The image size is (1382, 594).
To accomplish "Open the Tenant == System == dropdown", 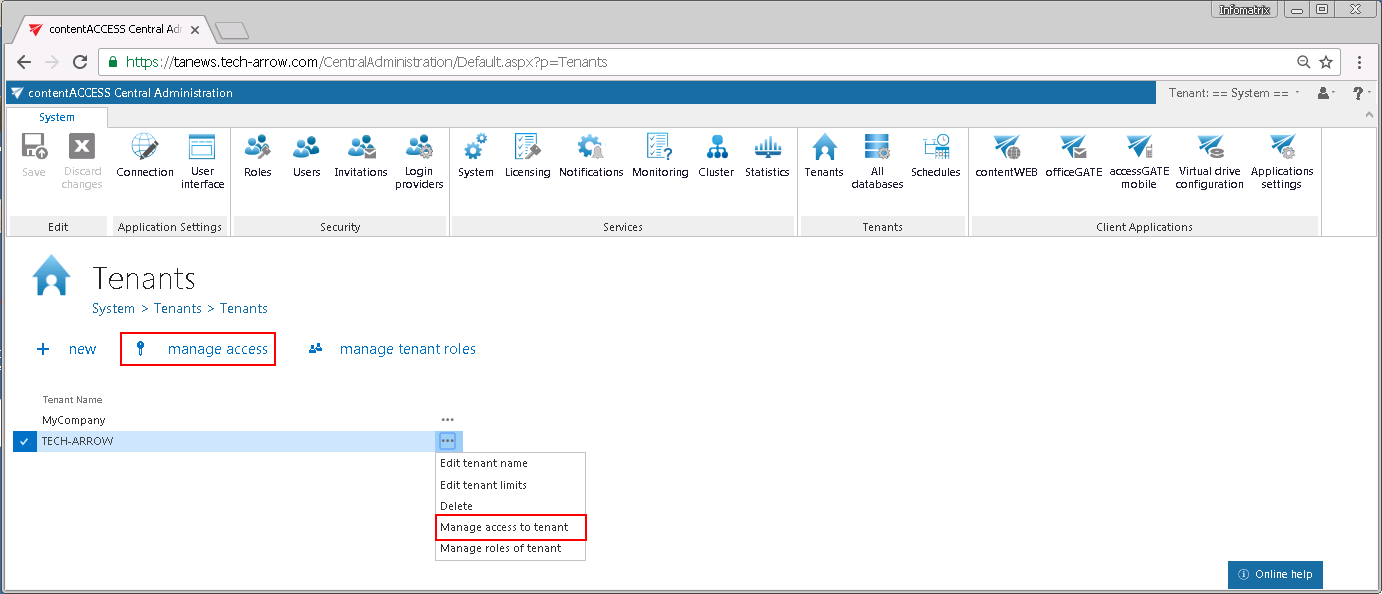I will [1235, 93].
